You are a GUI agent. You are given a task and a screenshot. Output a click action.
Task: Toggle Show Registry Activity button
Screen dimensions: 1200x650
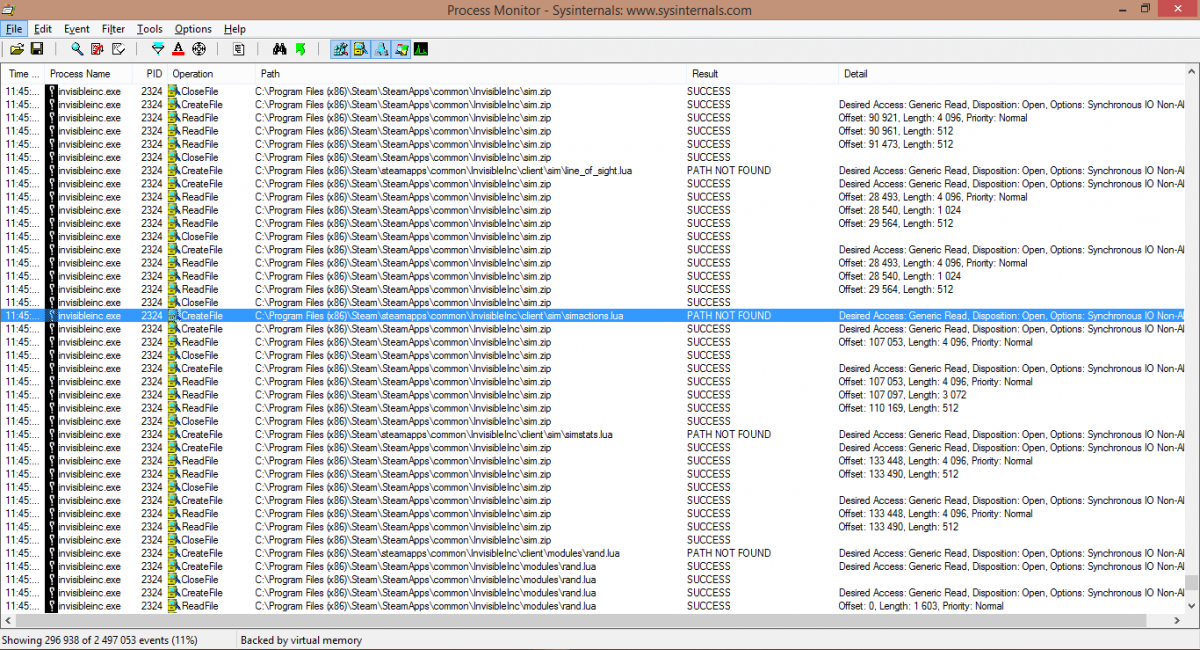pos(340,49)
